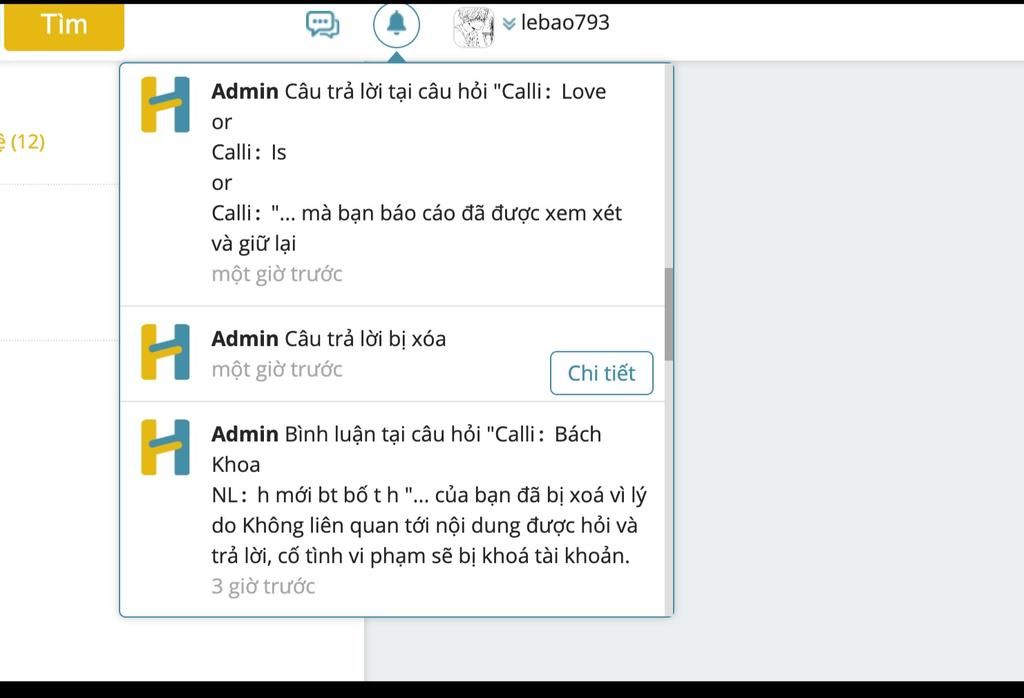Click the H logo beside "Câu trả lời bị xóa"
This screenshot has width=1024, height=698.
tap(164, 351)
